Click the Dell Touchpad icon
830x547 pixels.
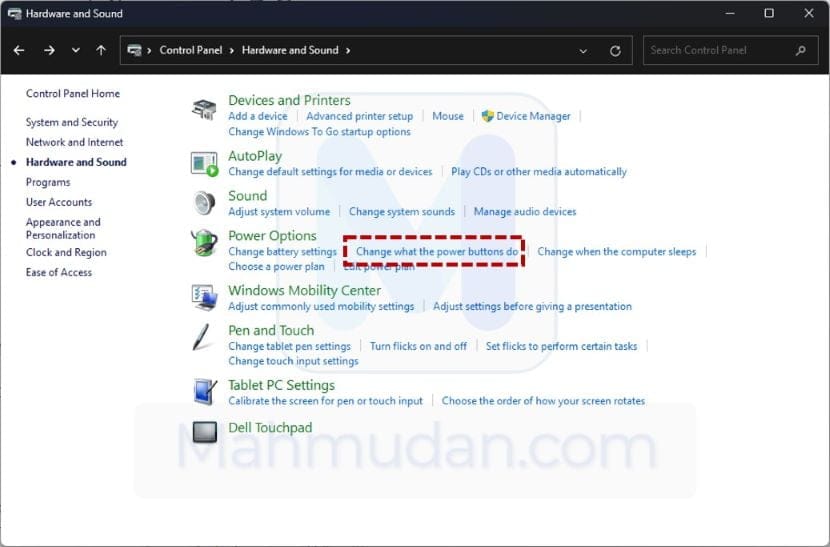(204, 432)
